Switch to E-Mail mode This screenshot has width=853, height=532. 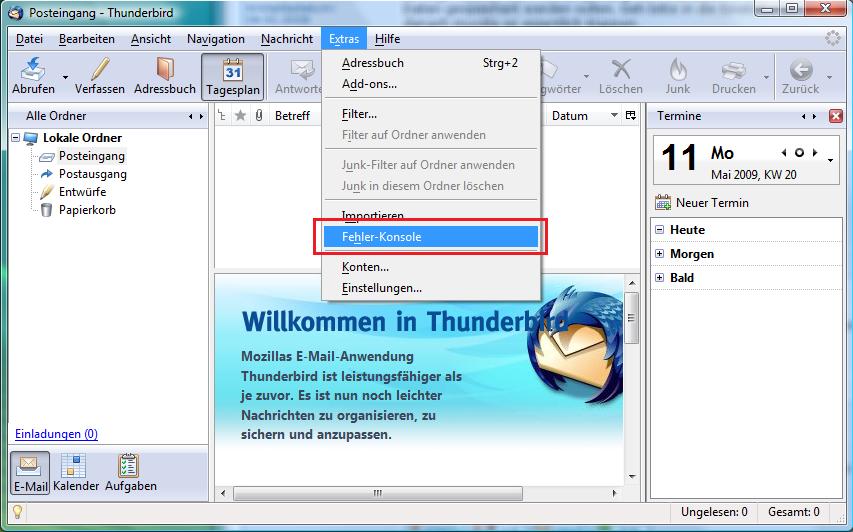click(30, 473)
